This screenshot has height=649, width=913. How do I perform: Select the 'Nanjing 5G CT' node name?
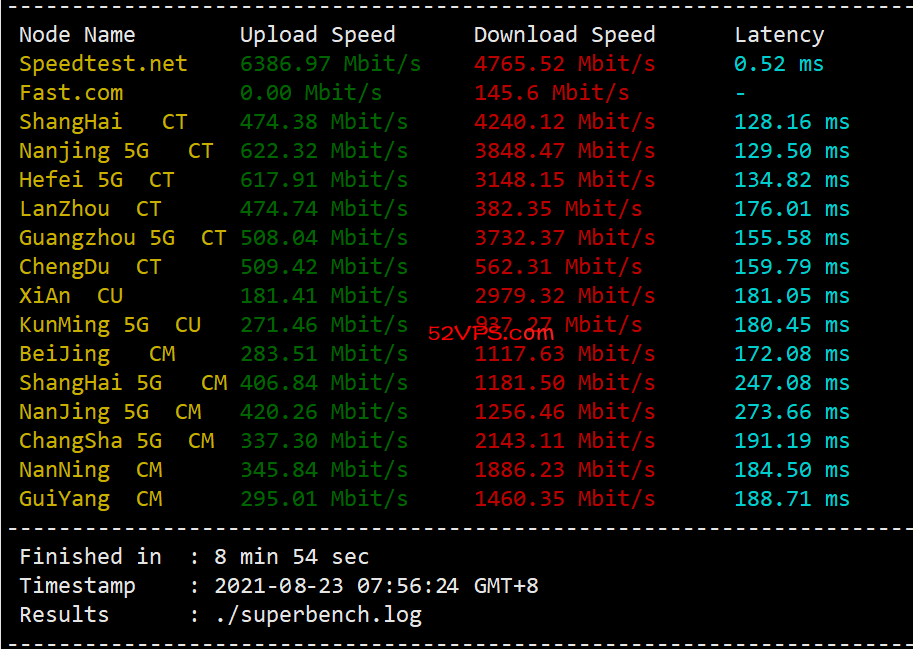tap(116, 151)
